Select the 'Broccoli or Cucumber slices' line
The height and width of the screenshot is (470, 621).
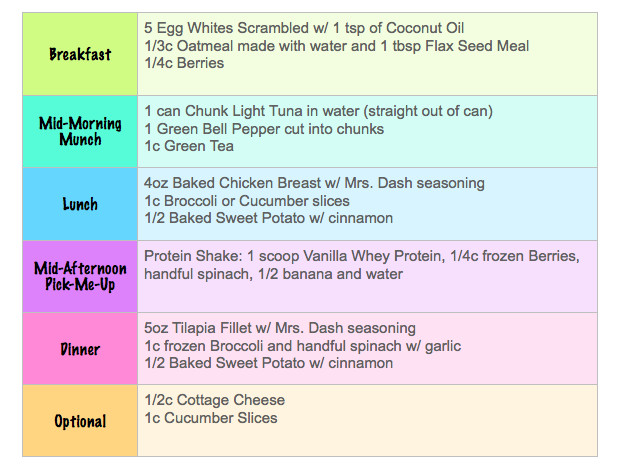247,201
